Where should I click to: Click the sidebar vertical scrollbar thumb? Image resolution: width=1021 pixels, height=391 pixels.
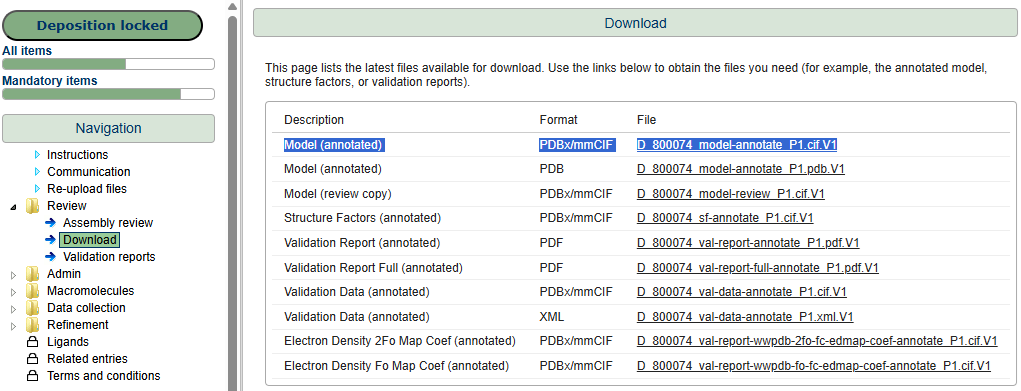(232, 202)
